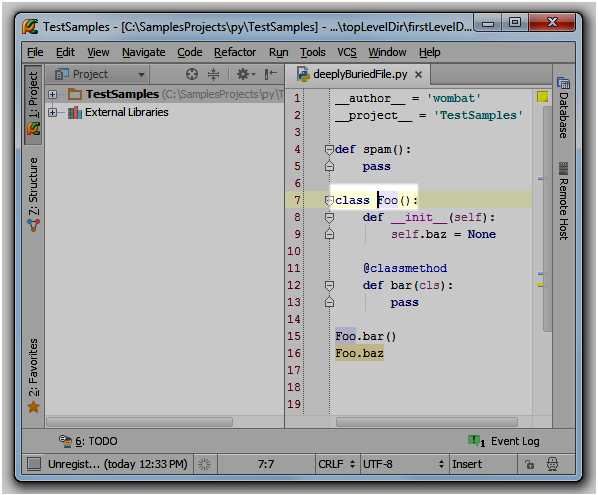The height and width of the screenshot is (495, 598).
Task: Expand the External Libraries tree node
Action: coord(53,112)
